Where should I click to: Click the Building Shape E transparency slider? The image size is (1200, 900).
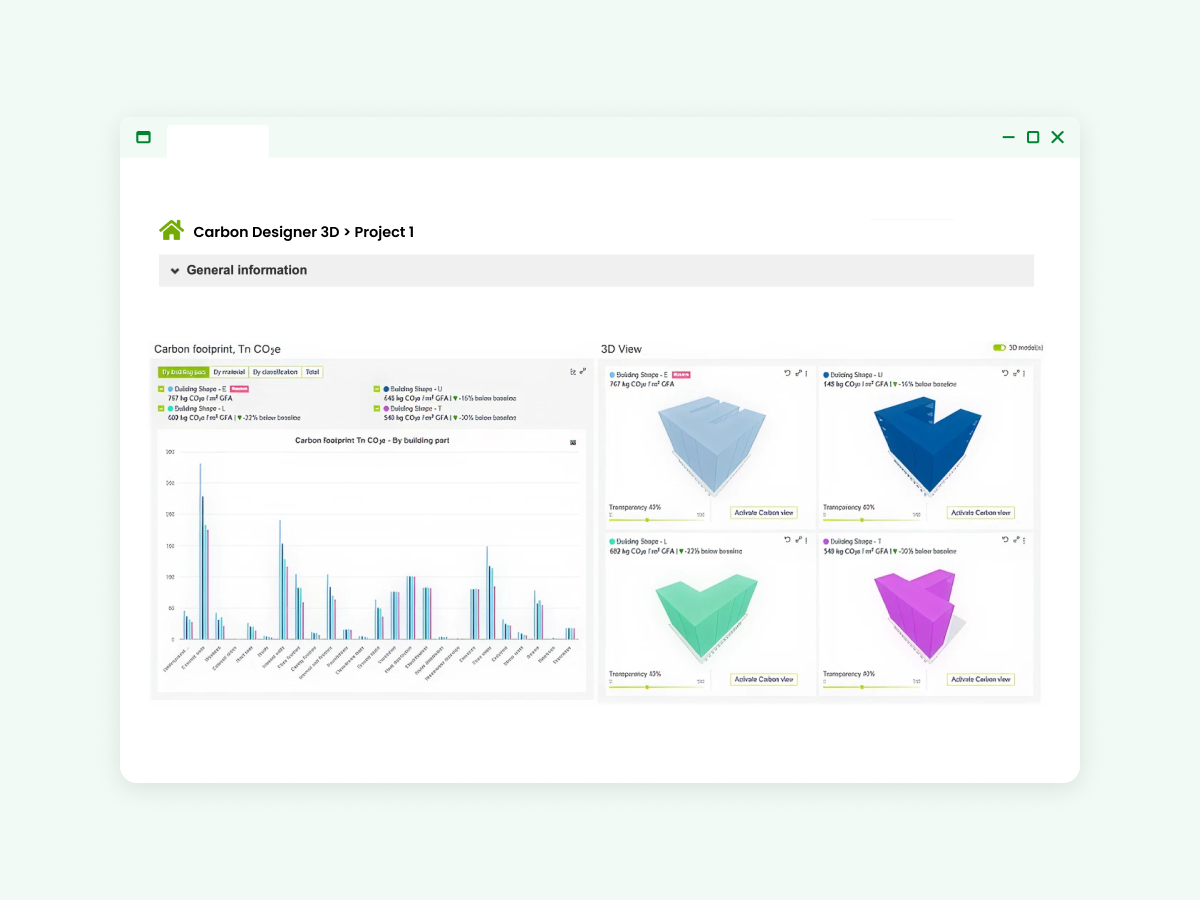pyautogui.click(x=647, y=519)
